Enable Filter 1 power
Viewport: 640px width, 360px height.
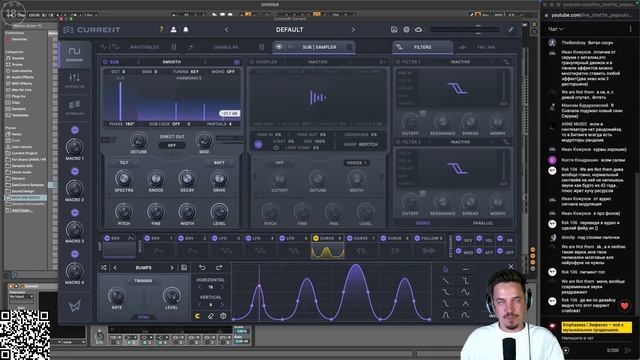point(398,62)
